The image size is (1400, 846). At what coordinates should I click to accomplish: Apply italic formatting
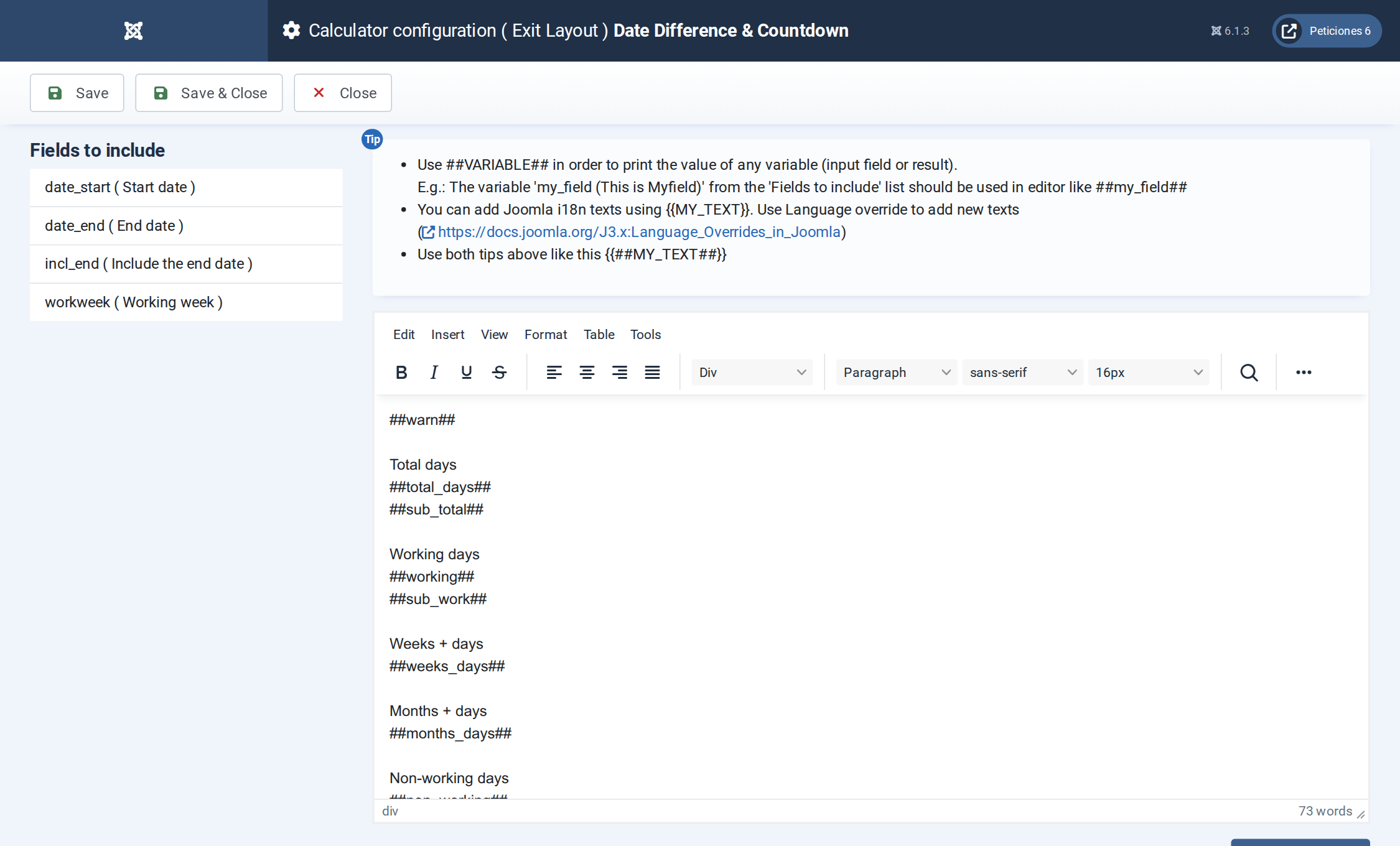[x=434, y=372]
